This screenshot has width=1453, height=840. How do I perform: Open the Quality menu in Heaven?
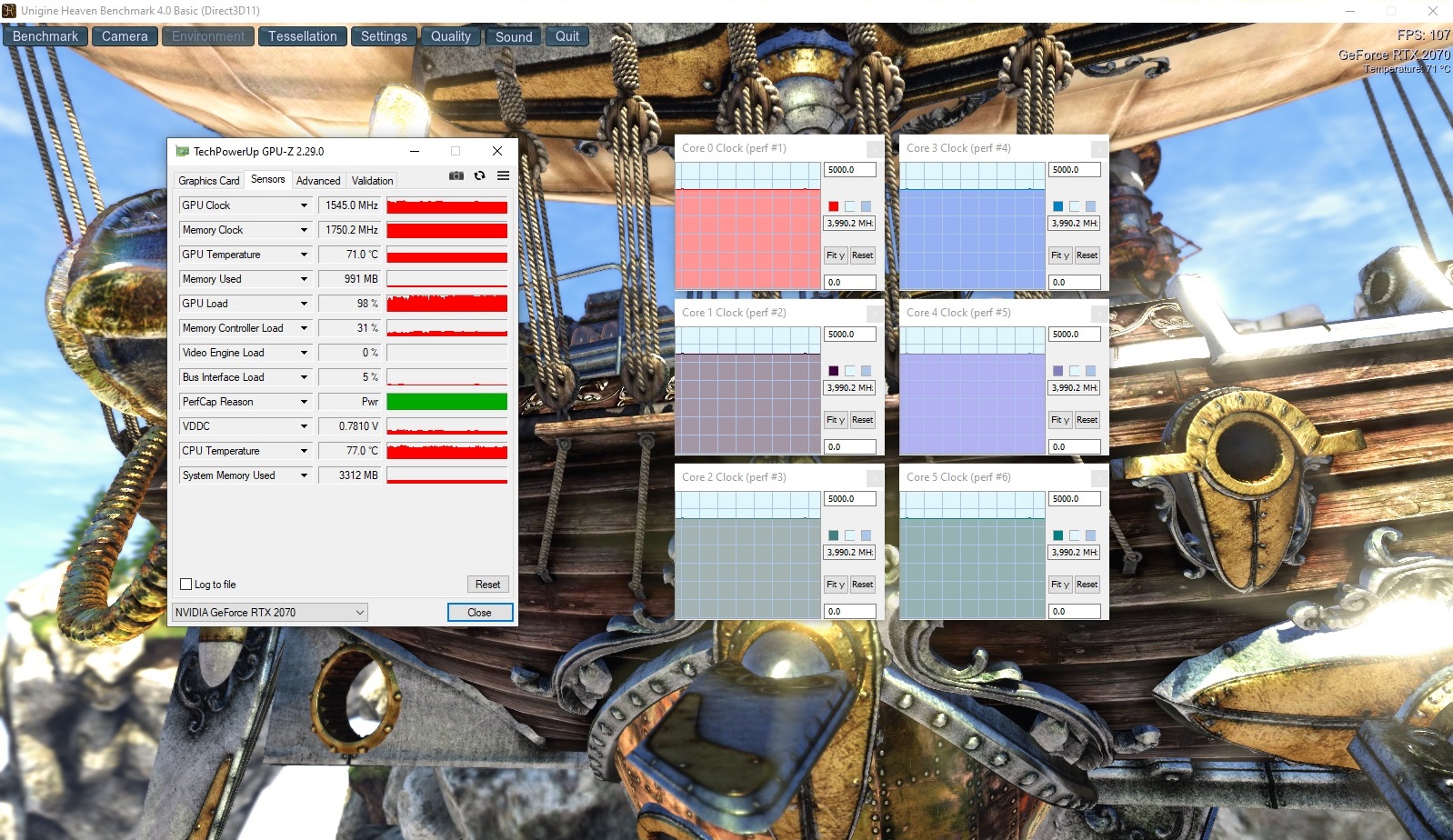[451, 36]
